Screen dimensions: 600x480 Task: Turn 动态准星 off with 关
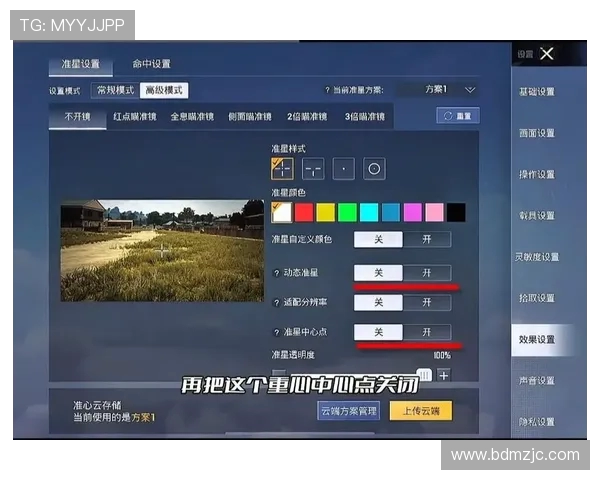click(378, 273)
